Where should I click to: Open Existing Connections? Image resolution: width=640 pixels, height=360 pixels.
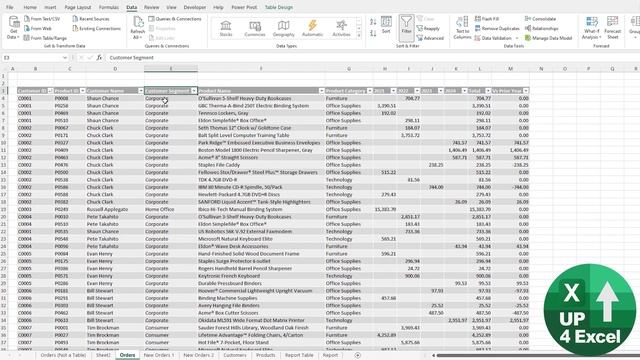tap(96, 29)
